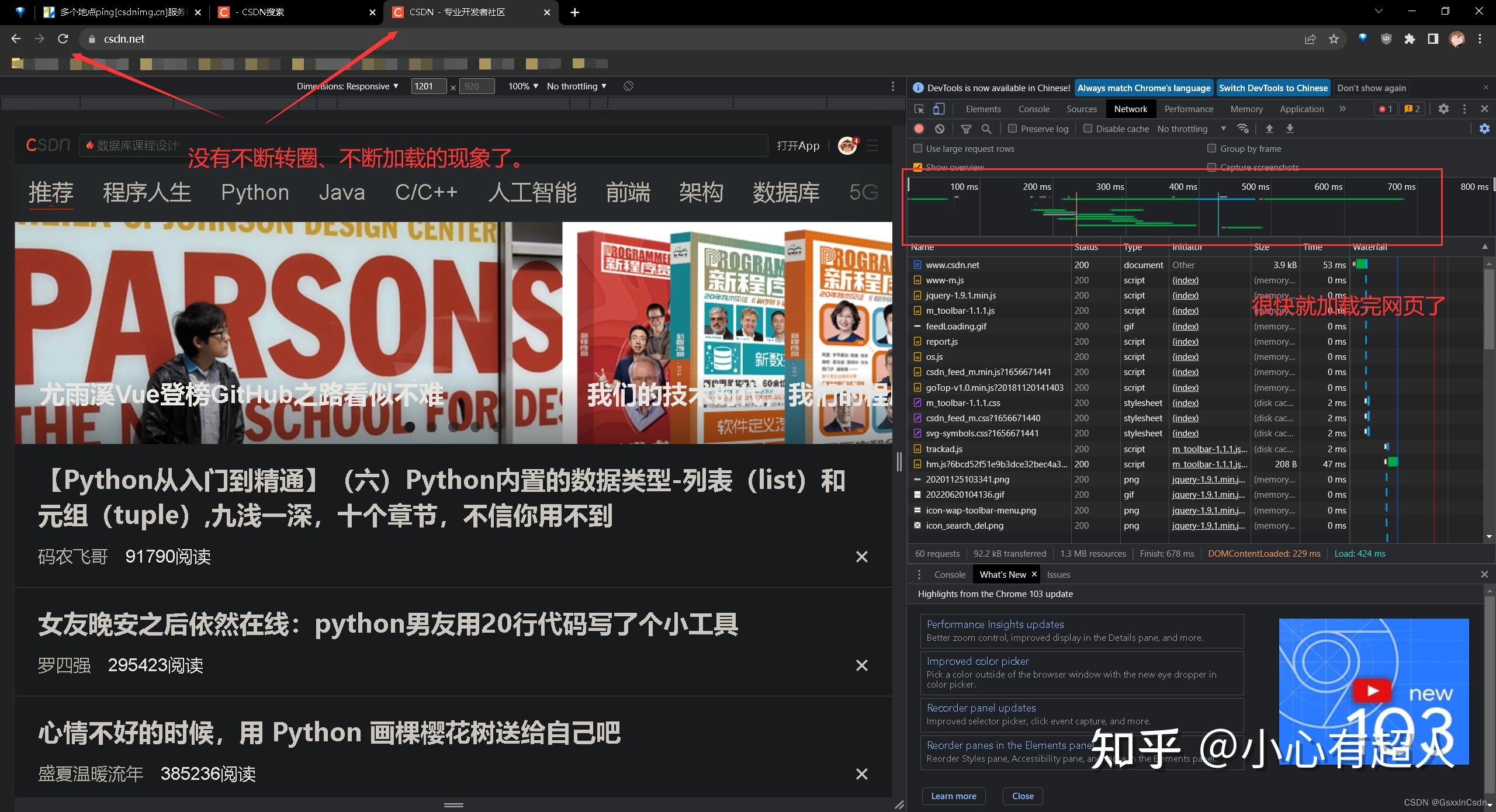Toggle the device toolbar icon
Image resolution: width=1496 pixels, height=812 pixels.
point(939,109)
